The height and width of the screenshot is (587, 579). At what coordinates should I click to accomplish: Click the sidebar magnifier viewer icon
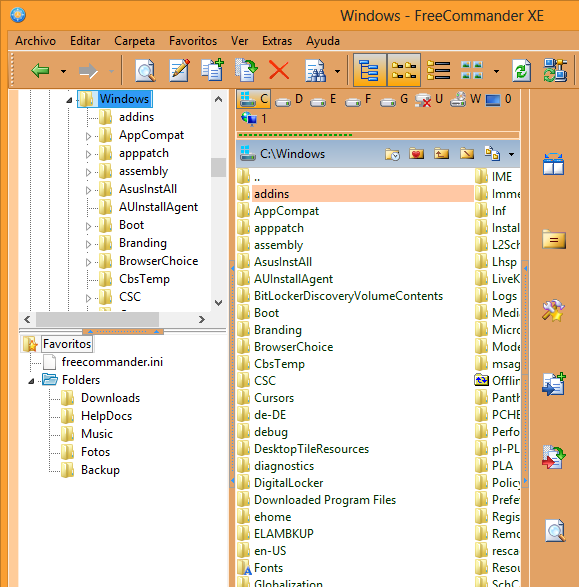click(555, 530)
